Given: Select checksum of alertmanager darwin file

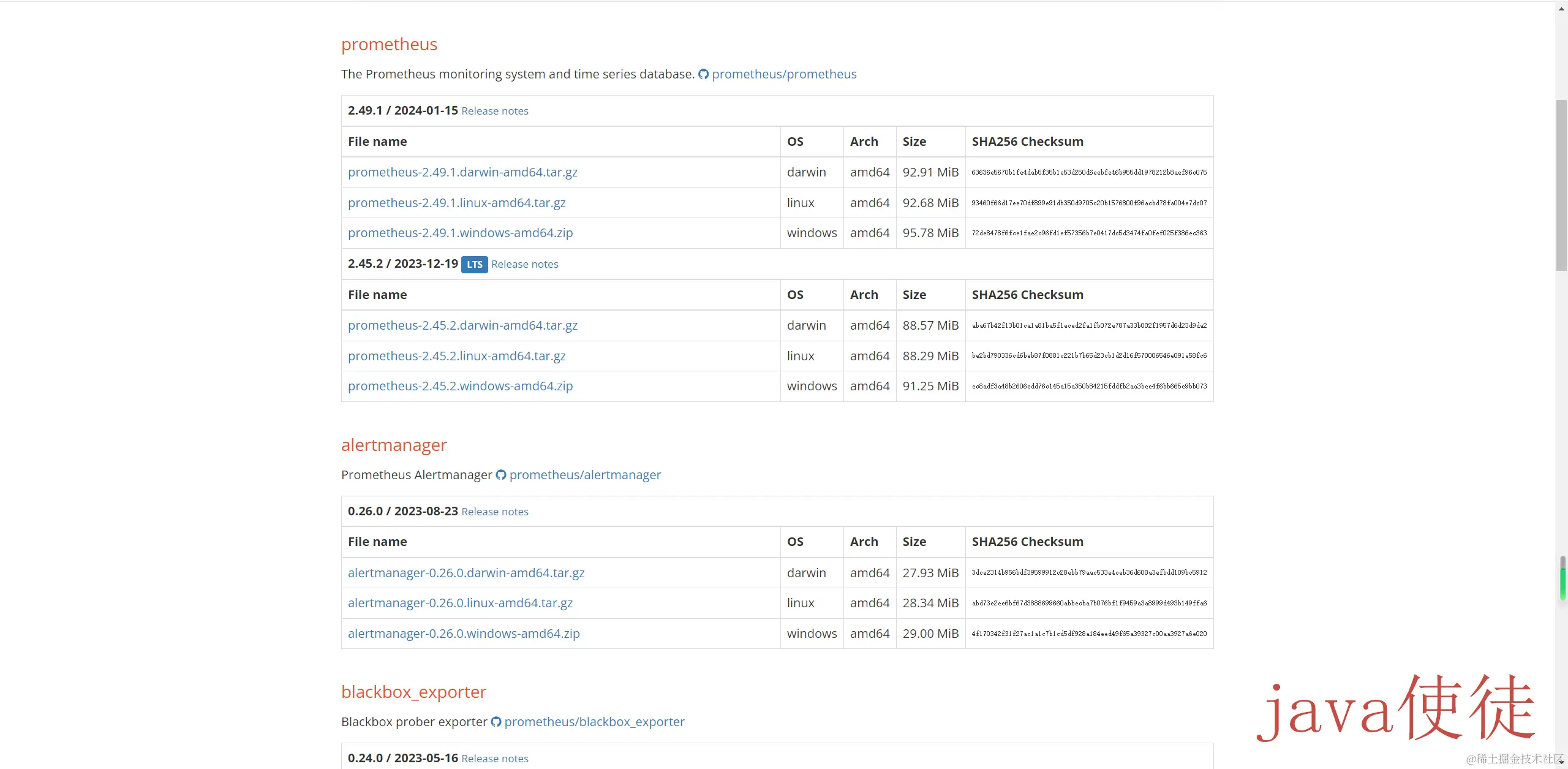Looking at the screenshot, I should pyautogui.click(x=1089, y=572).
